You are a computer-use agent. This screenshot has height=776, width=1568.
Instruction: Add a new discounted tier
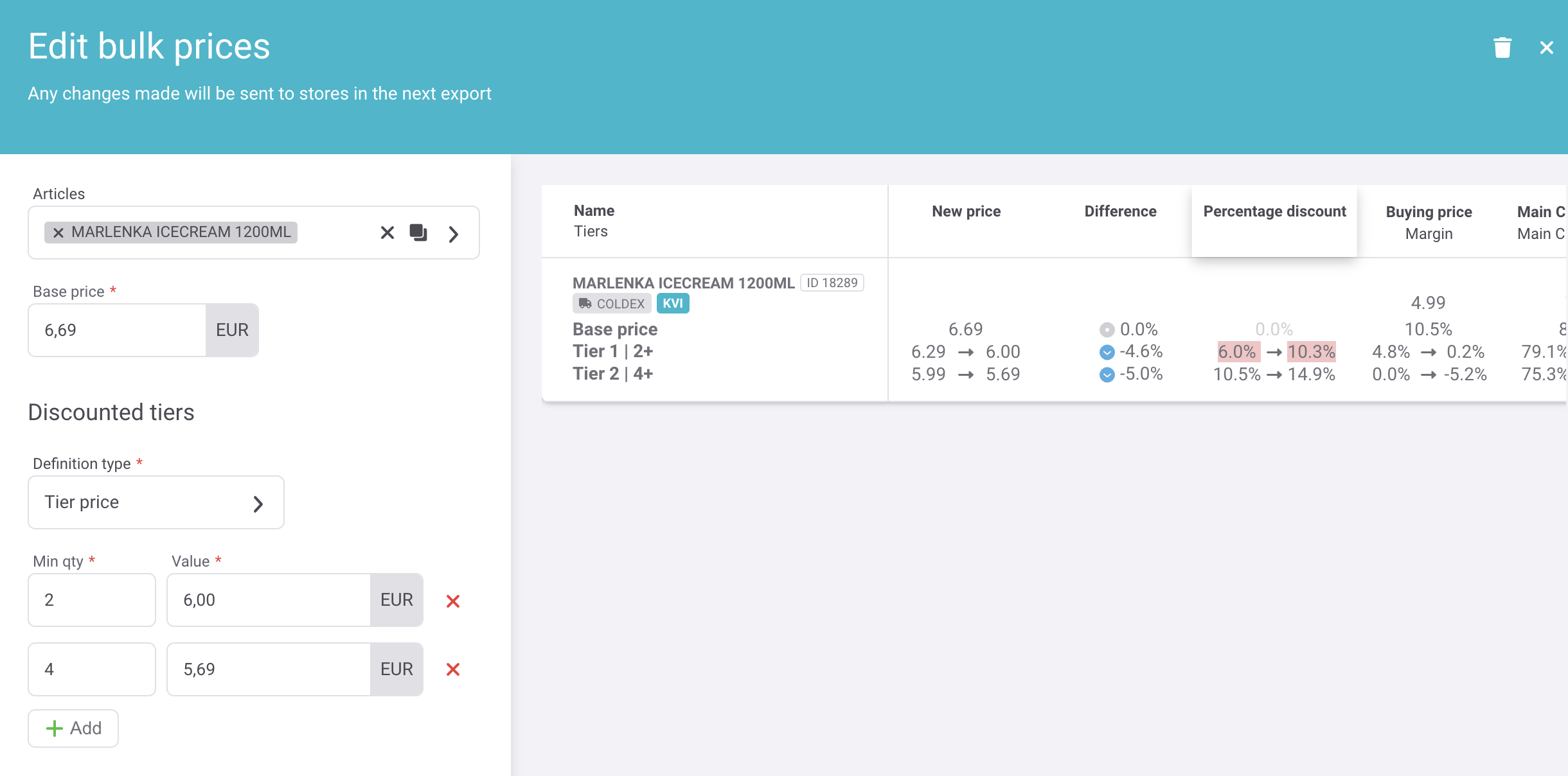(73, 728)
